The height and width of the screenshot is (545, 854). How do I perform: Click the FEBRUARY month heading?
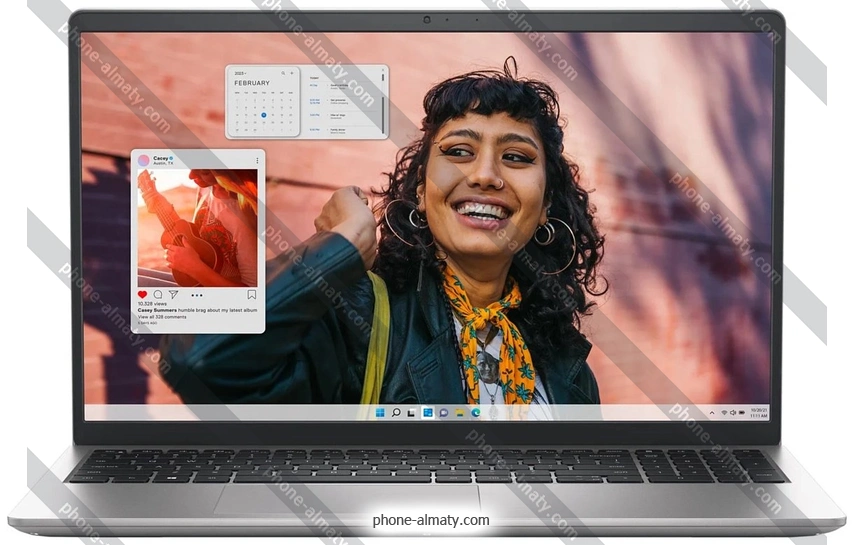(x=252, y=83)
